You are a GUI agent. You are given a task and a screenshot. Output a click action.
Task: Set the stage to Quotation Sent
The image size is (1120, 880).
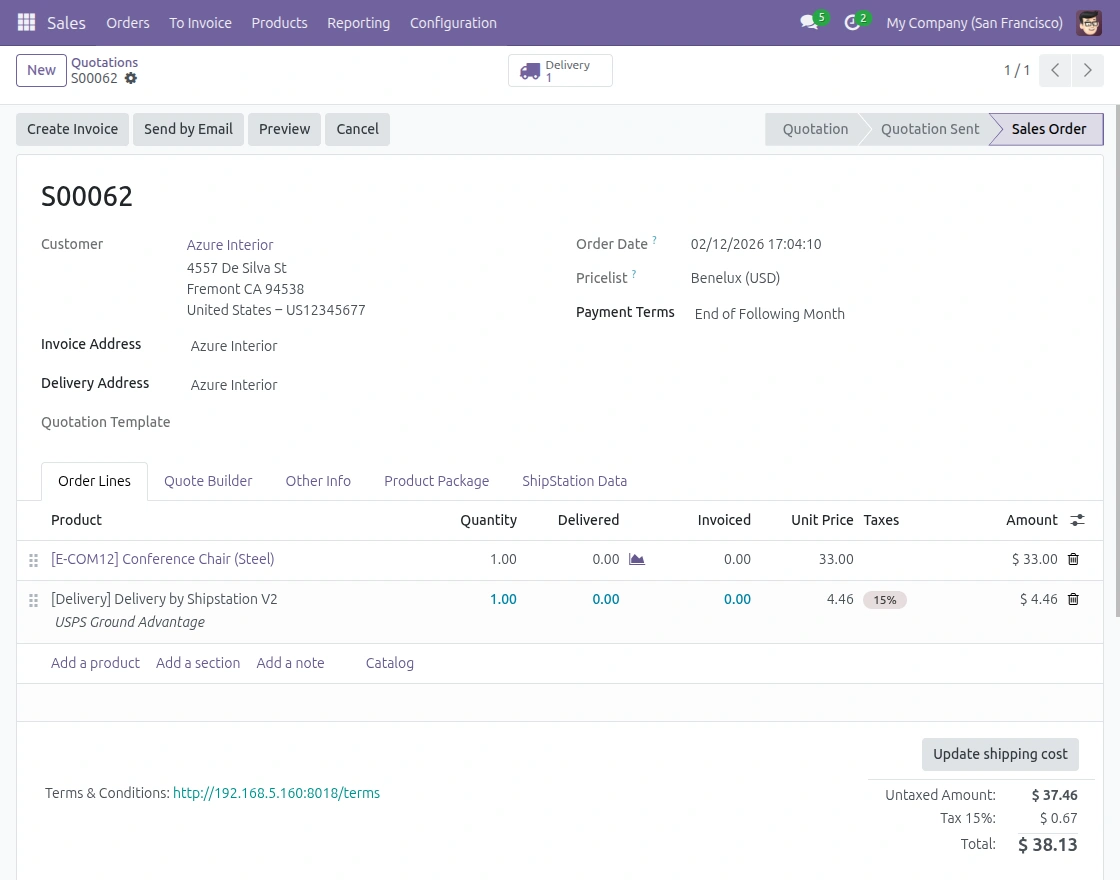930,129
